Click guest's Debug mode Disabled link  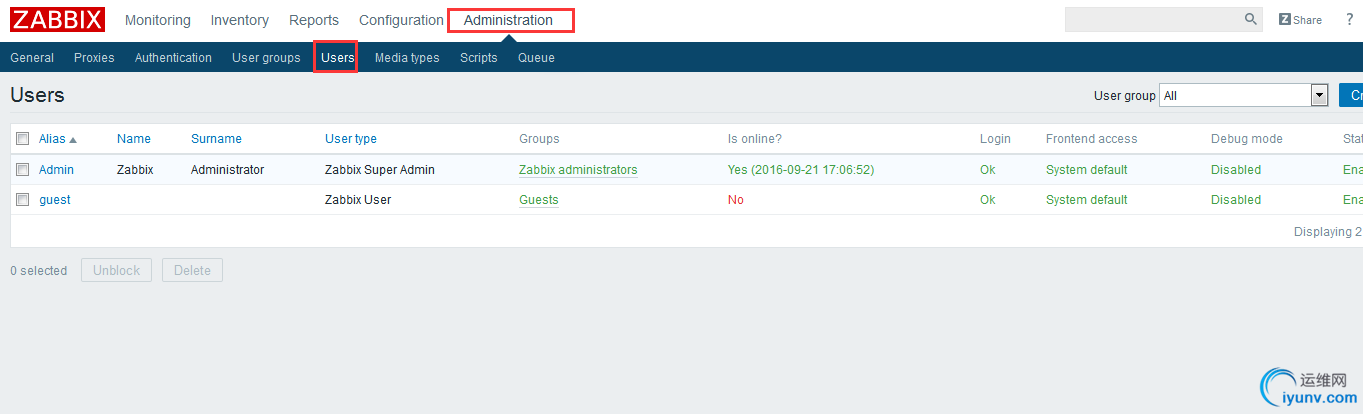(1236, 200)
